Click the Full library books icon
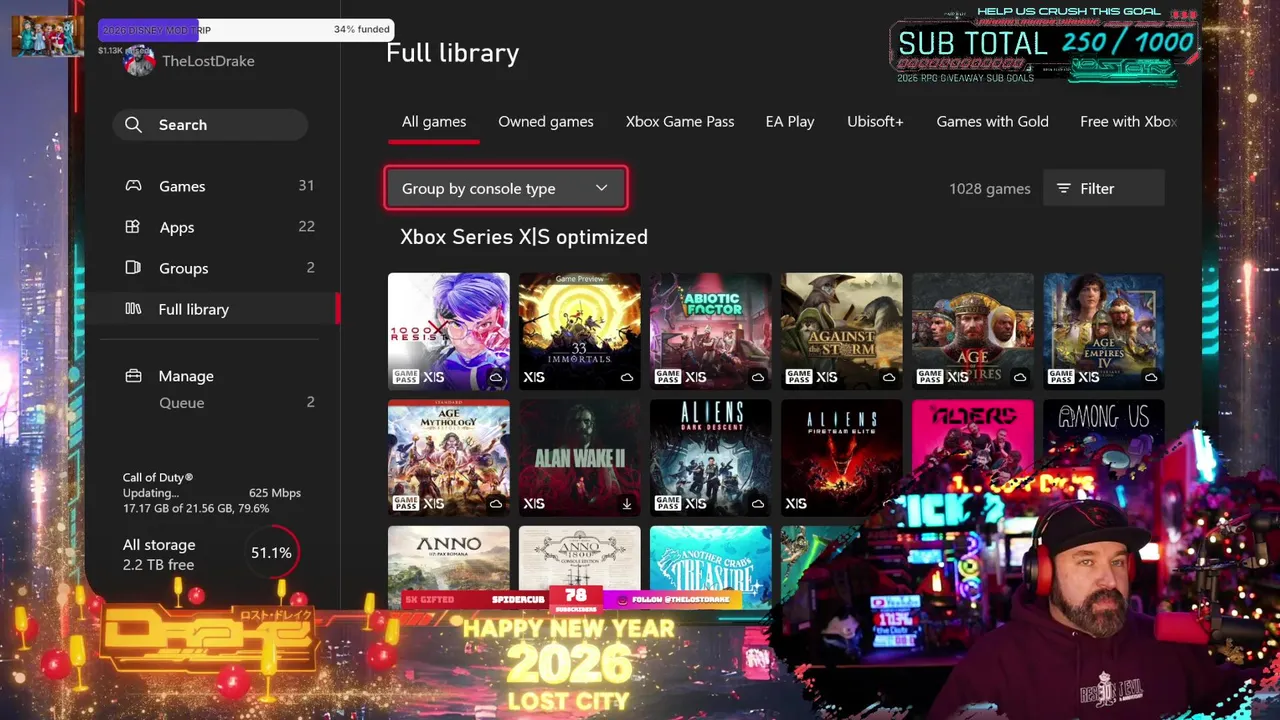The height and width of the screenshot is (720, 1280). tap(133, 309)
